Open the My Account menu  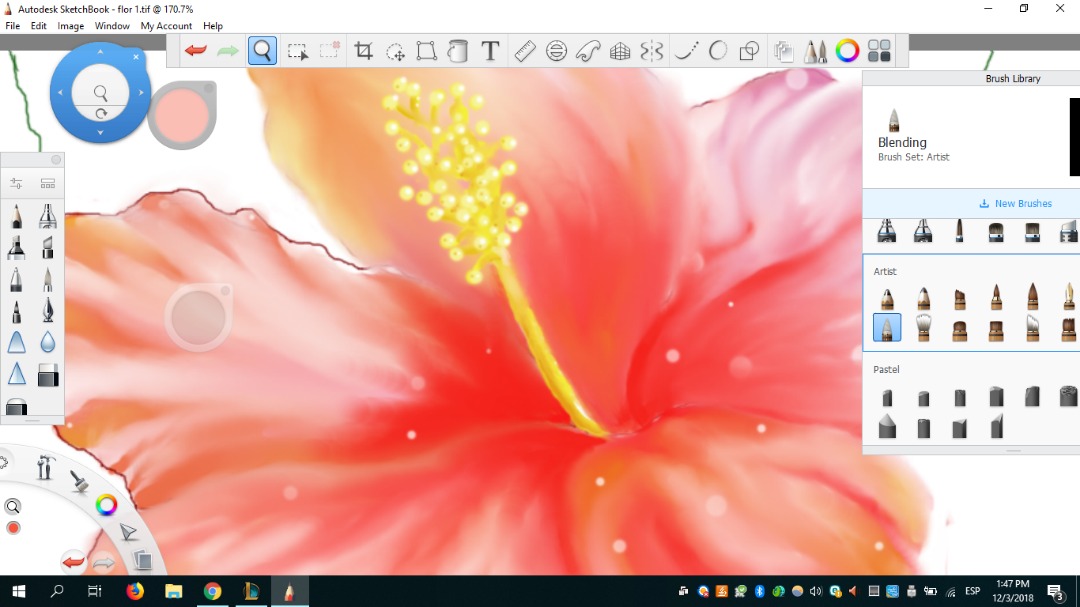[x=166, y=26]
